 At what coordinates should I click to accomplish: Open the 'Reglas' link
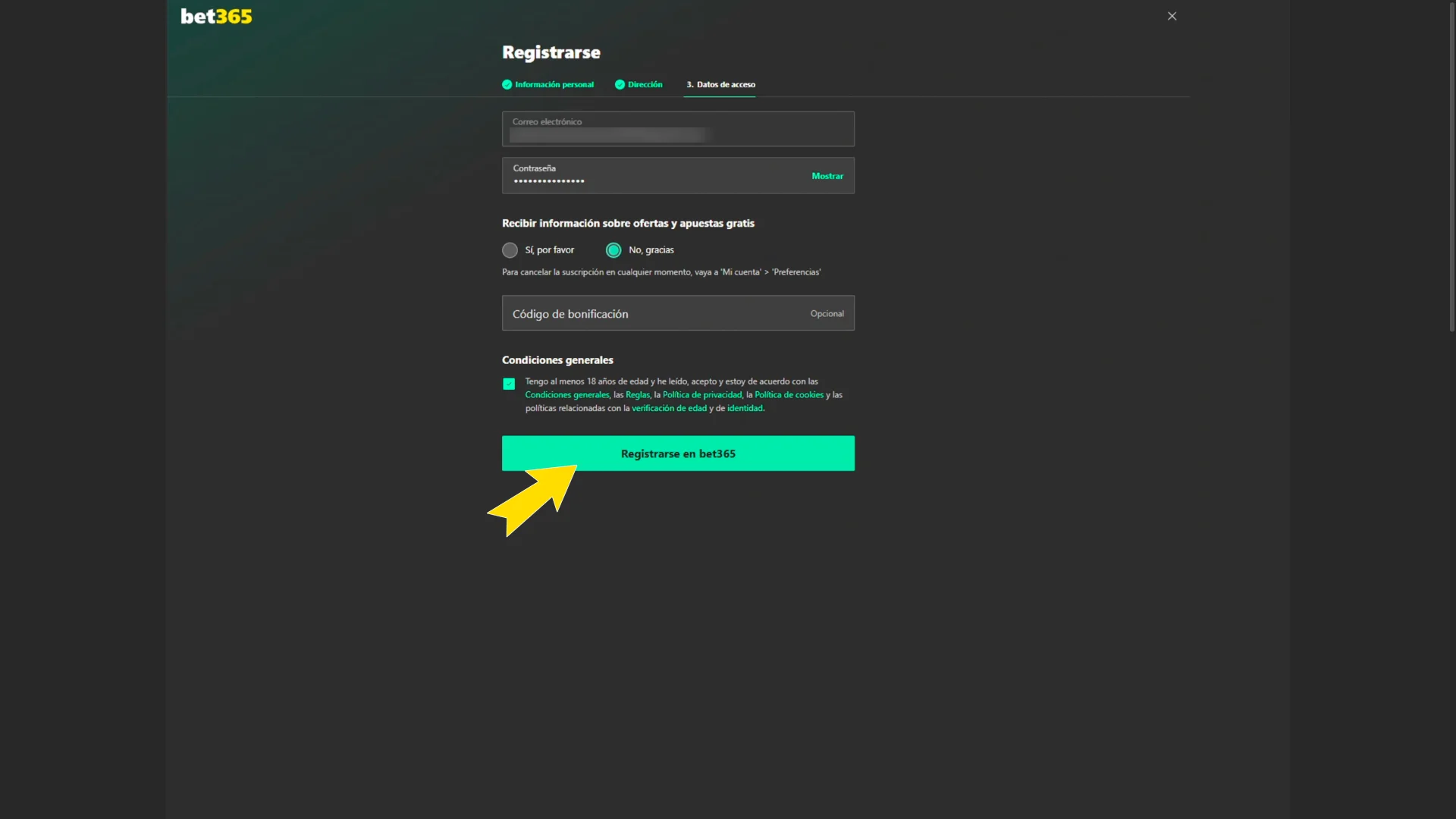(x=636, y=394)
